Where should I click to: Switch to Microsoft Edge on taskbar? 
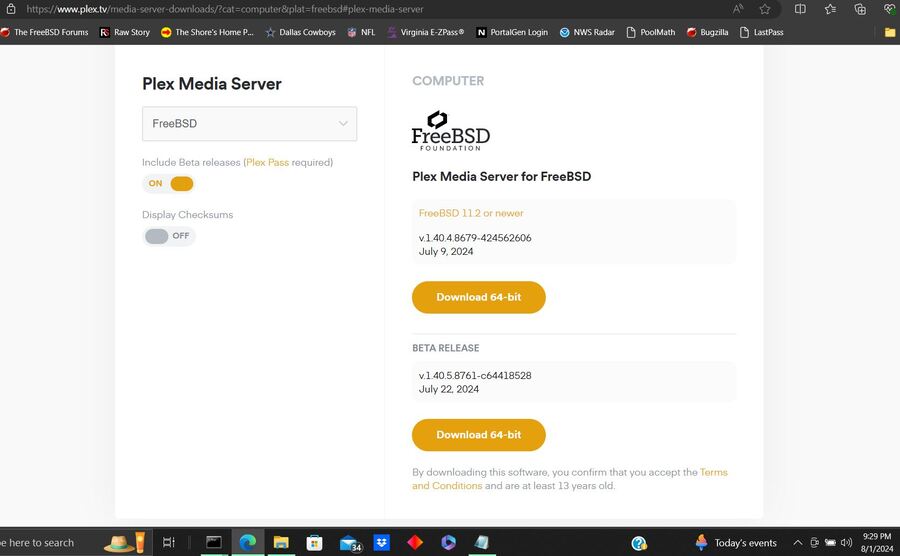coord(247,542)
